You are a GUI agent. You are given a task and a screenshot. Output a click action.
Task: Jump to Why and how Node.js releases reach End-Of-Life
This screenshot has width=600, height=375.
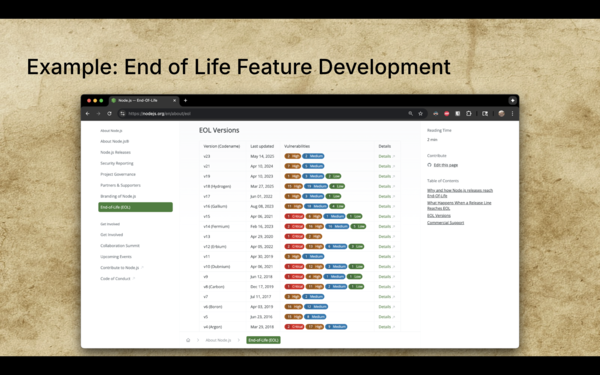[x=460, y=193]
